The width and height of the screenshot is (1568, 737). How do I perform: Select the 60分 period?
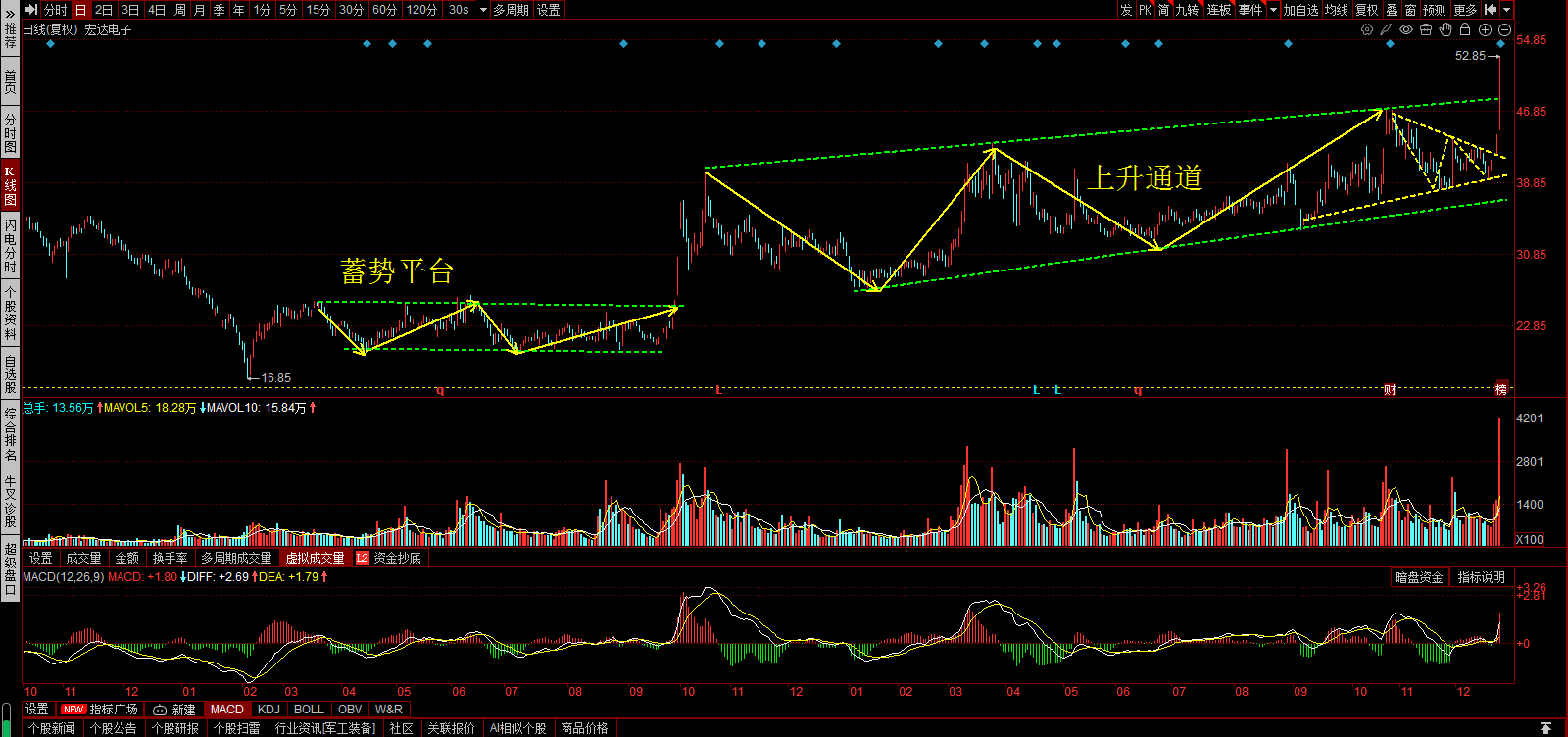pyautogui.click(x=384, y=10)
